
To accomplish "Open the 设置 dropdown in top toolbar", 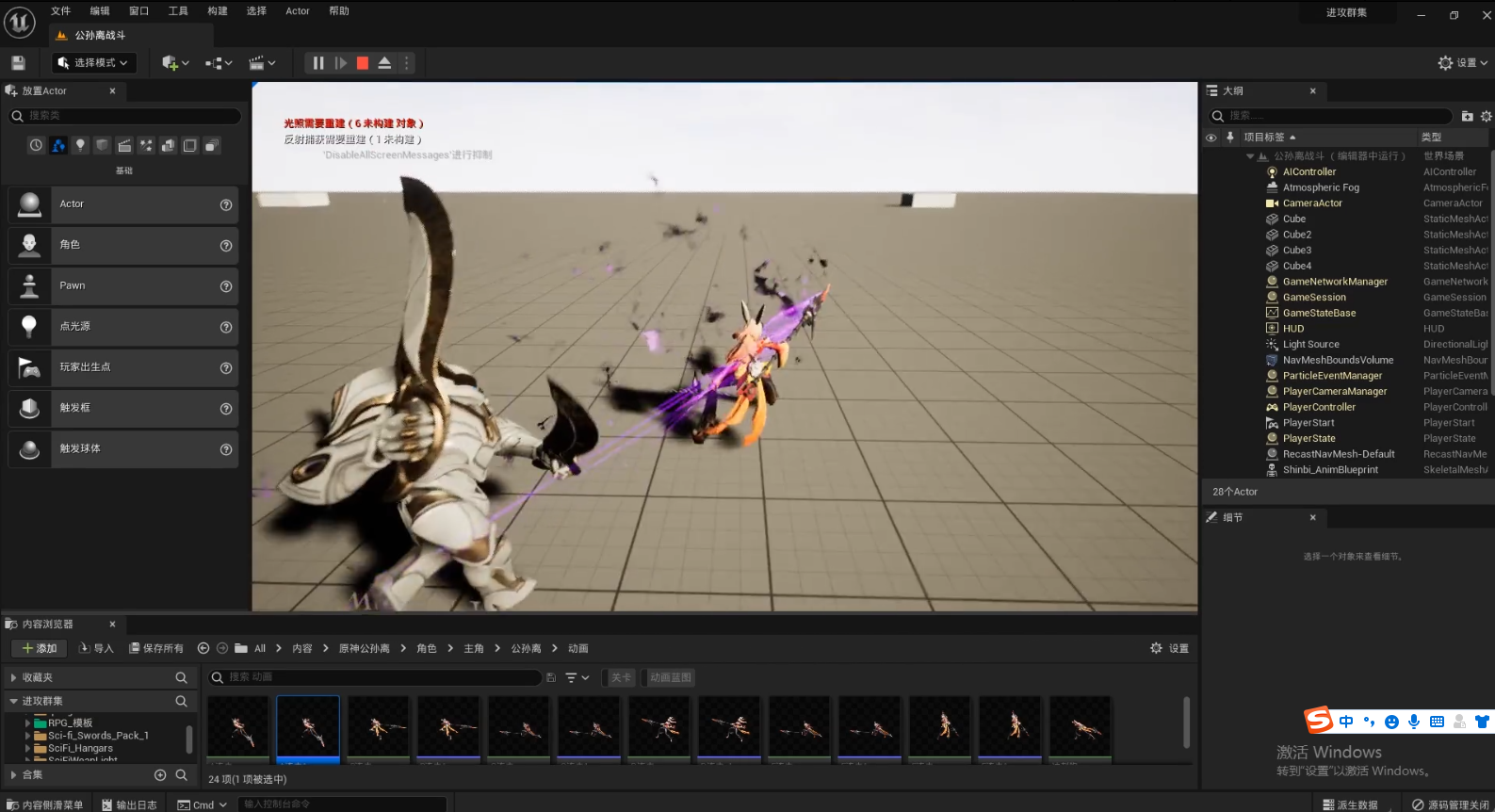I will 1462,63.
